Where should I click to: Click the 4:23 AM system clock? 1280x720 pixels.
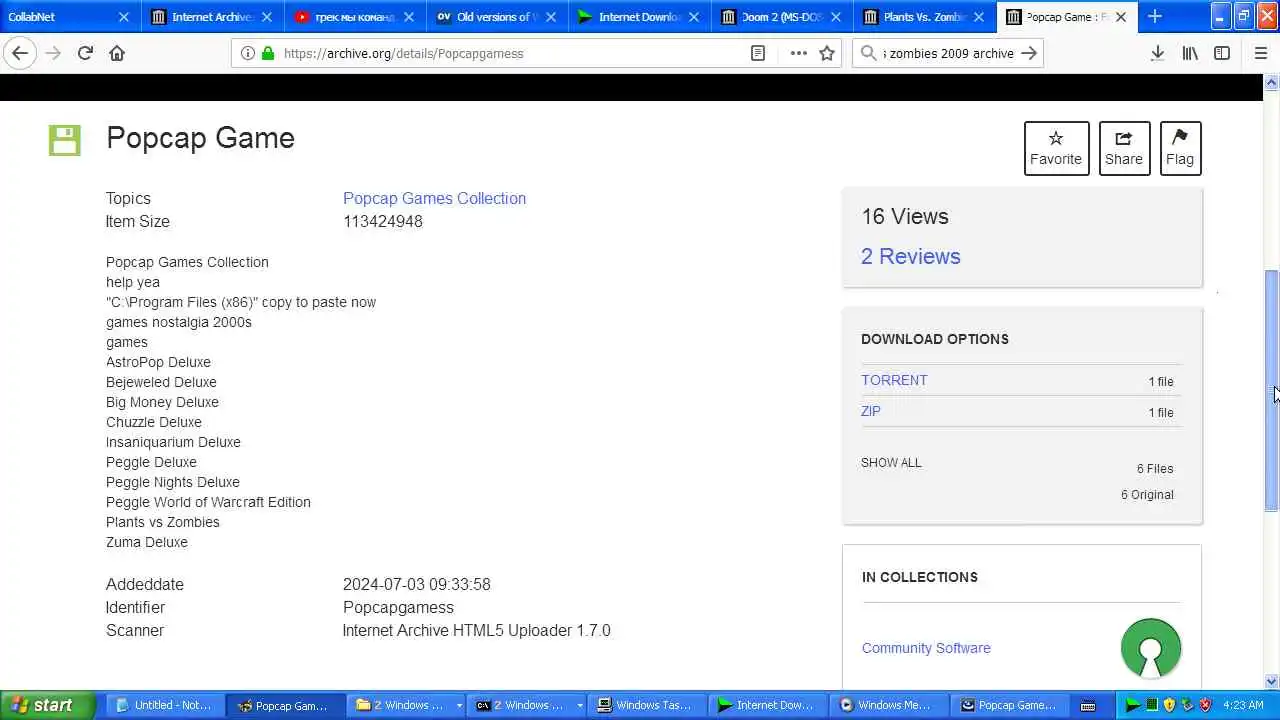(1244, 705)
